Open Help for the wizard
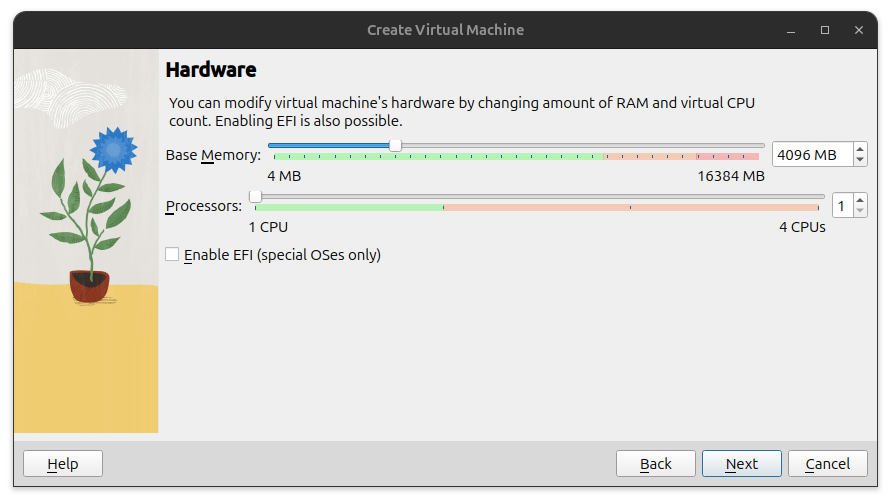The image size is (891, 503). (x=63, y=464)
